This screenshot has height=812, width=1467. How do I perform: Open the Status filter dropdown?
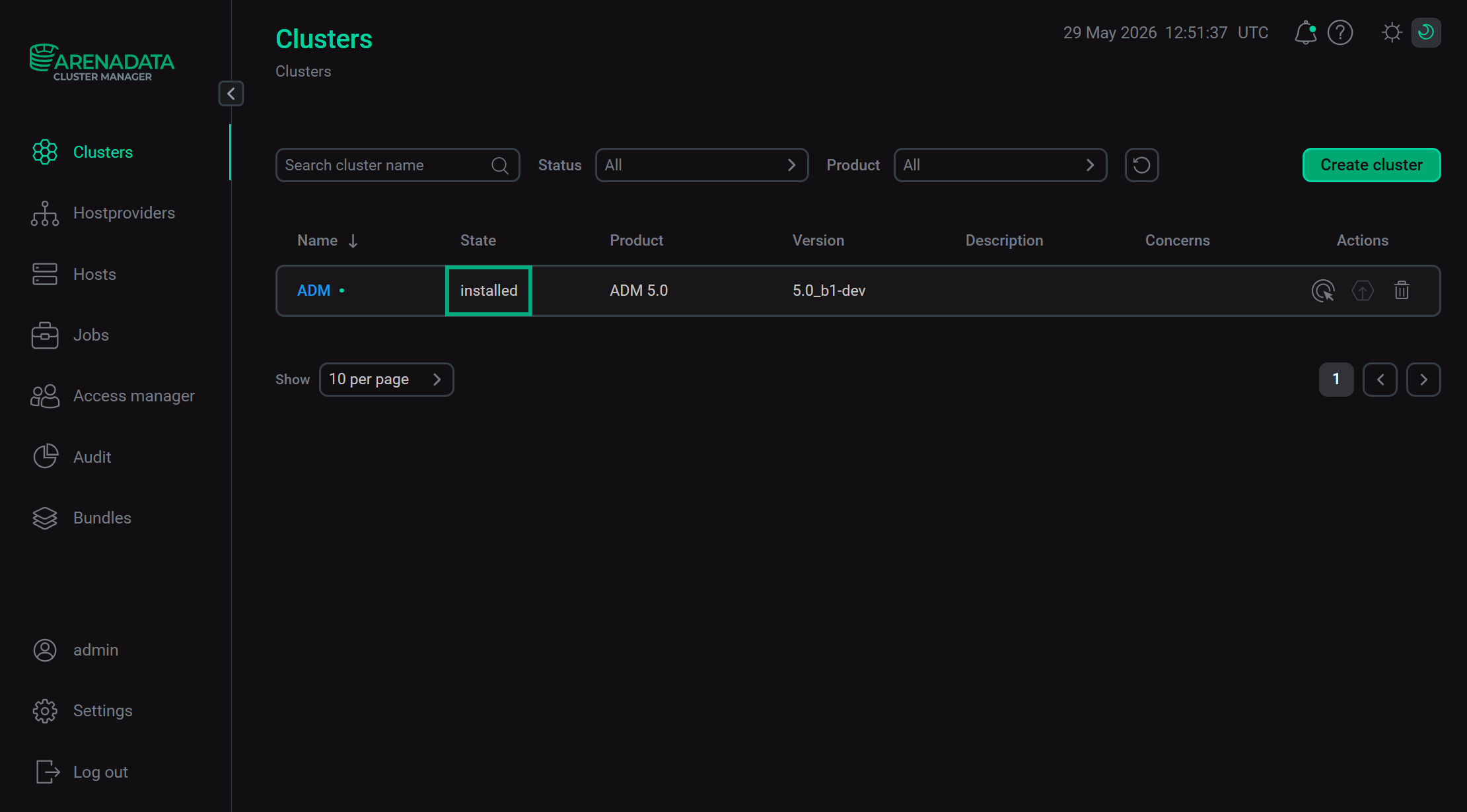point(701,165)
